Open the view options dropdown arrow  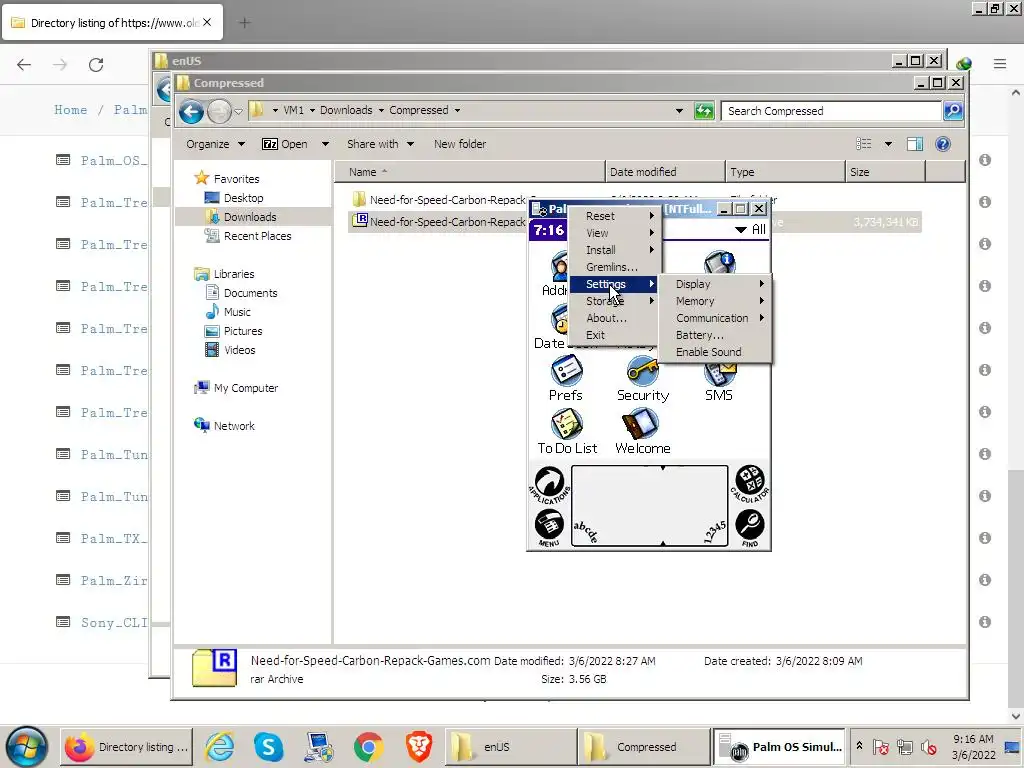(888, 144)
